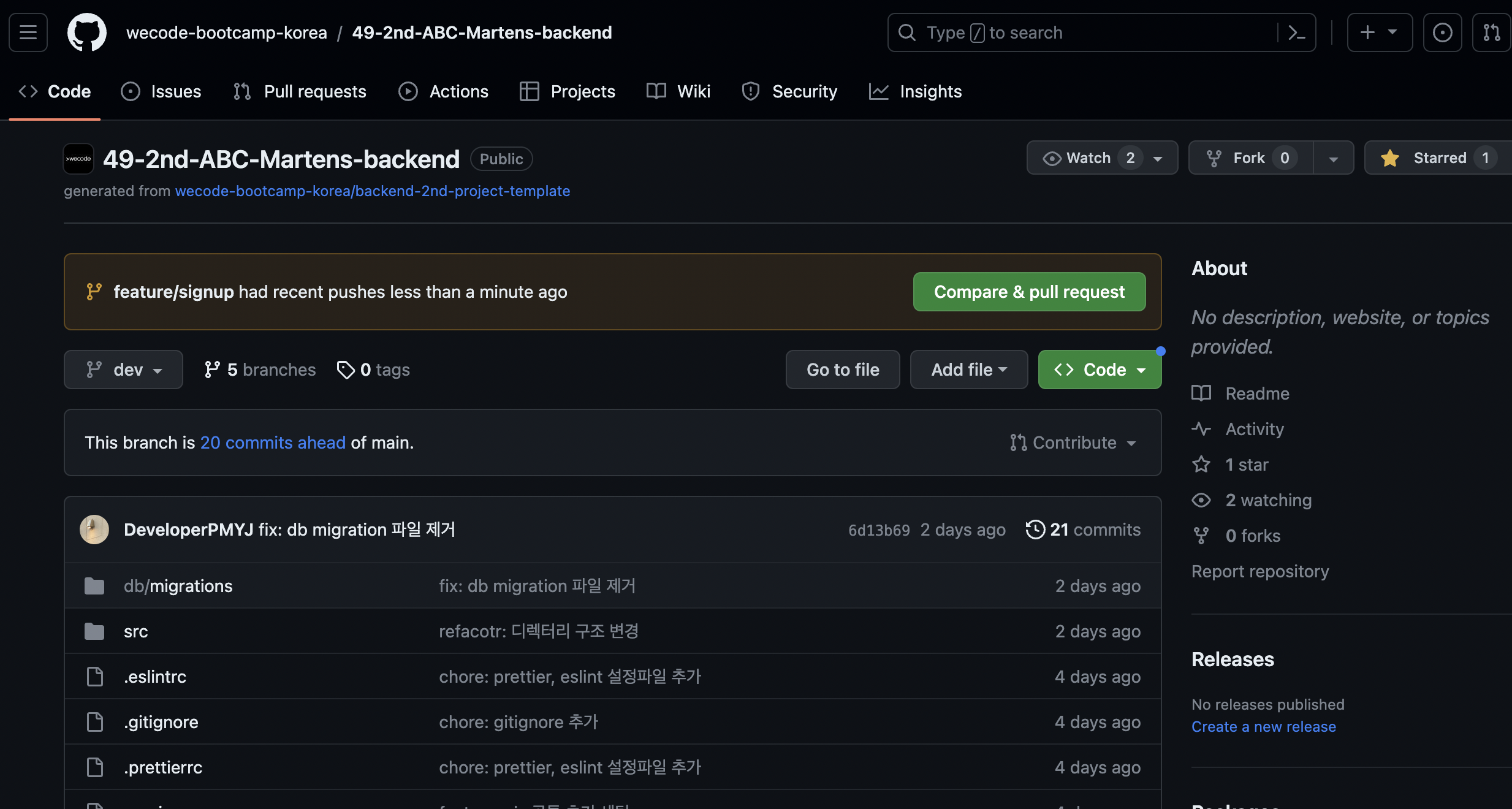Click Compare & pull request button

point(1029,292)
